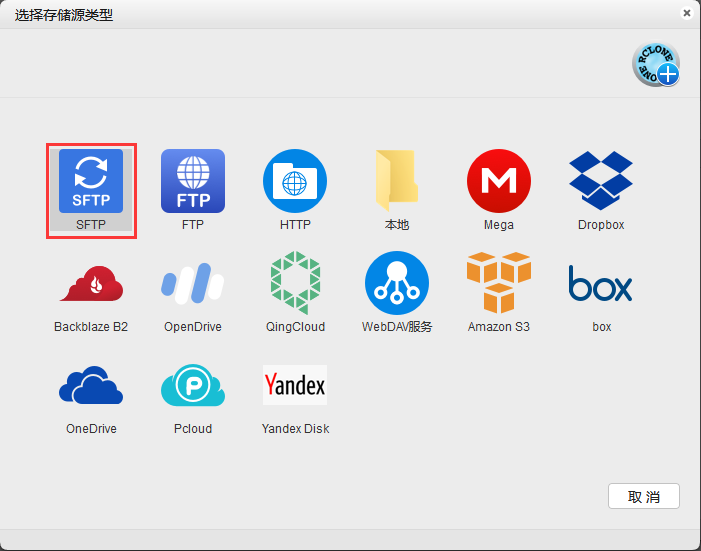The height and width of the screenshot is (551, 701).
Task: Pick the Pcloud storage option
Action: 193,385
